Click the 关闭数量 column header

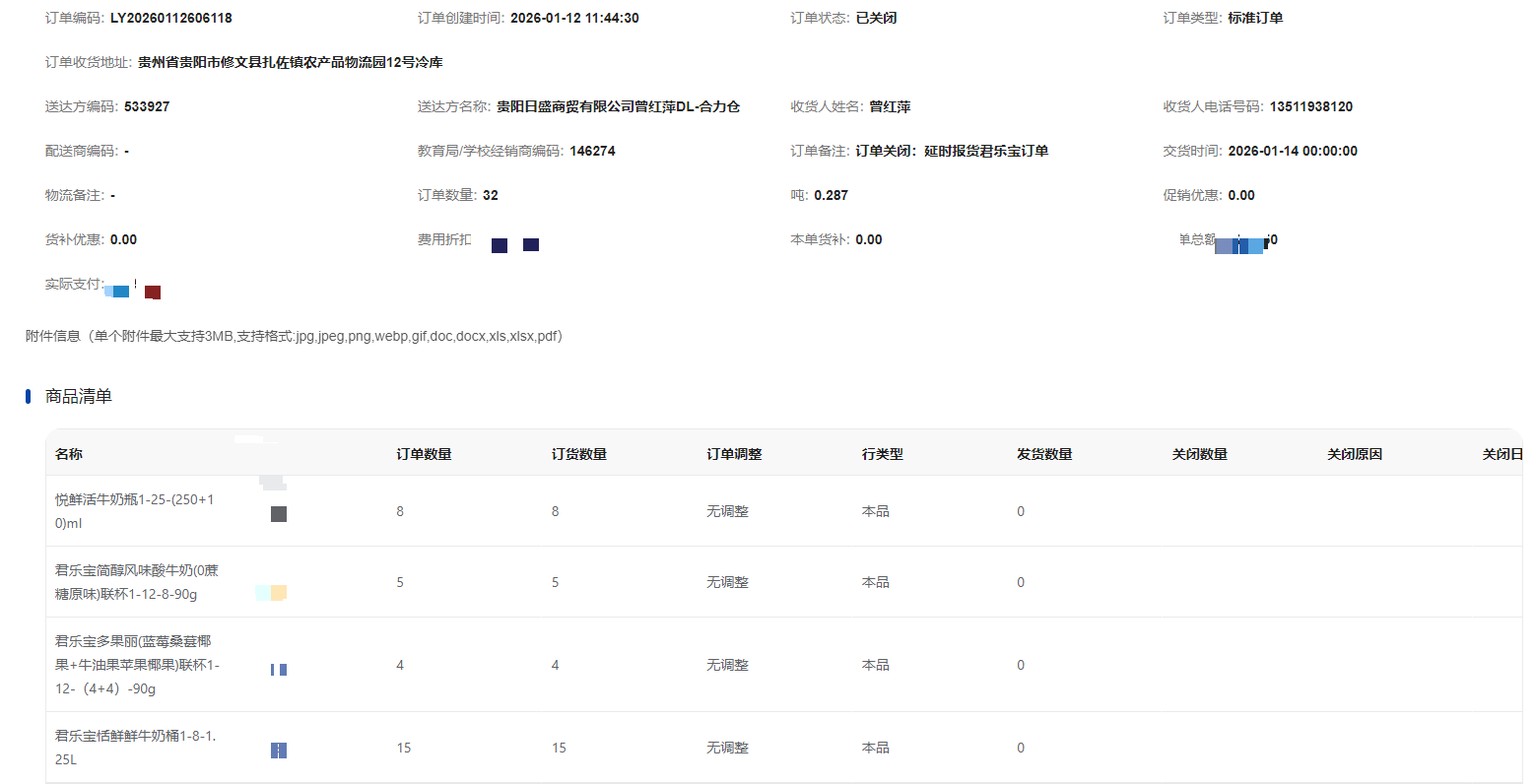pyautogui.click(x=1199, y=454)
